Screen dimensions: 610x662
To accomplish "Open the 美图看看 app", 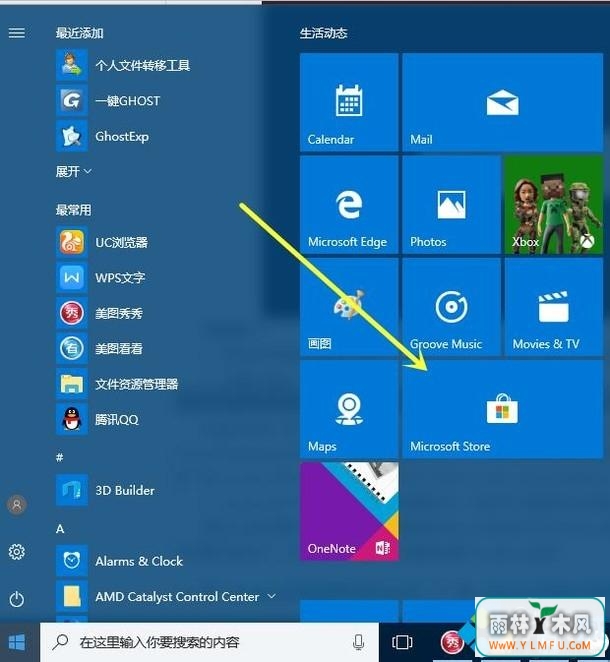I will coord(100,348).
